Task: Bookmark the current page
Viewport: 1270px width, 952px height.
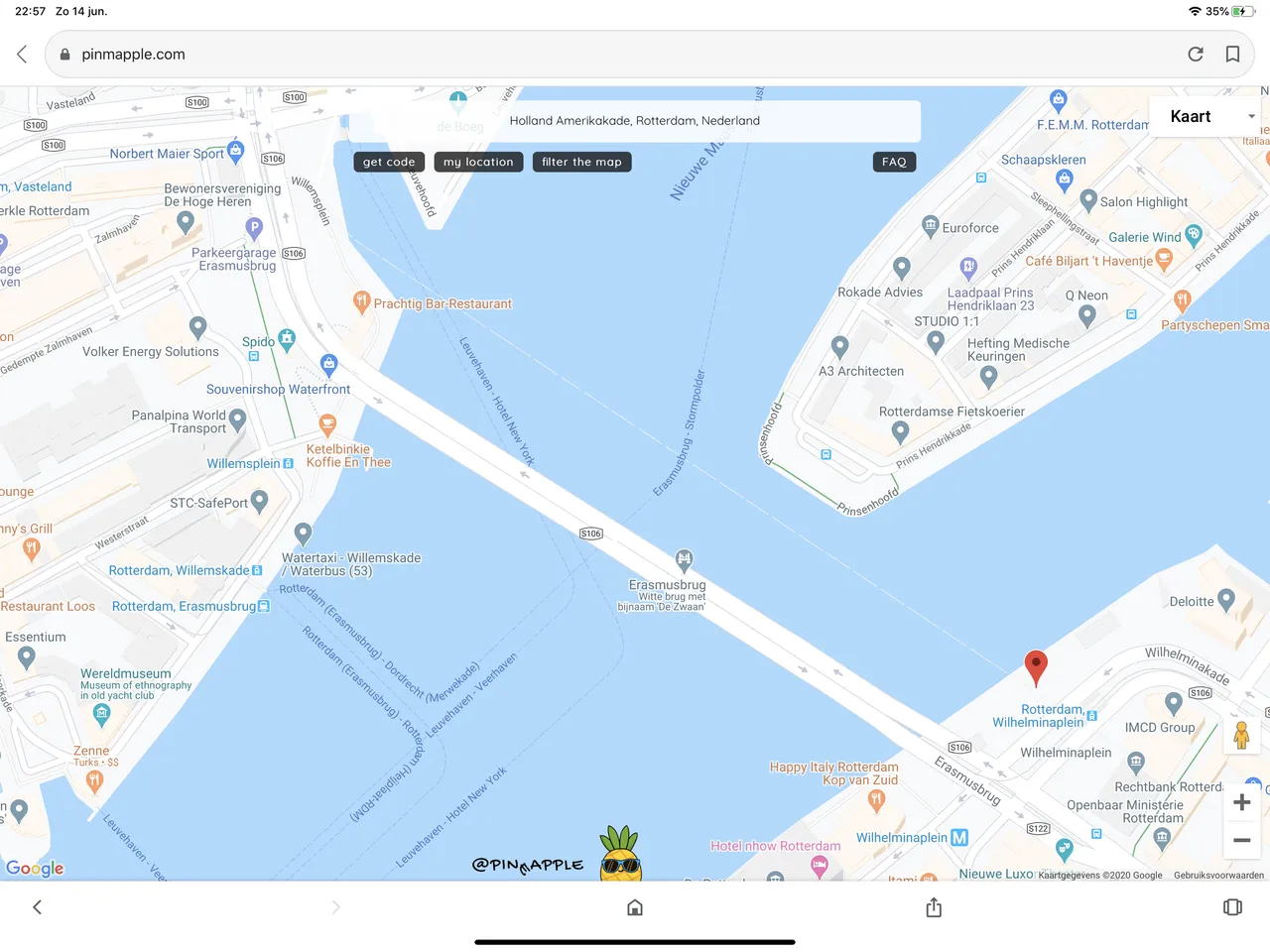Action: [1232, 55]
